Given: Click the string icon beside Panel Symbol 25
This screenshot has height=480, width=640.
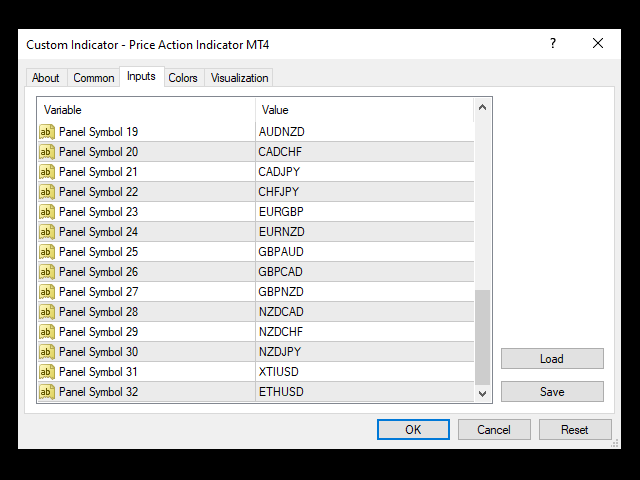Looking at the screenshot, I should pyautogui.click(x=47, y=252).
